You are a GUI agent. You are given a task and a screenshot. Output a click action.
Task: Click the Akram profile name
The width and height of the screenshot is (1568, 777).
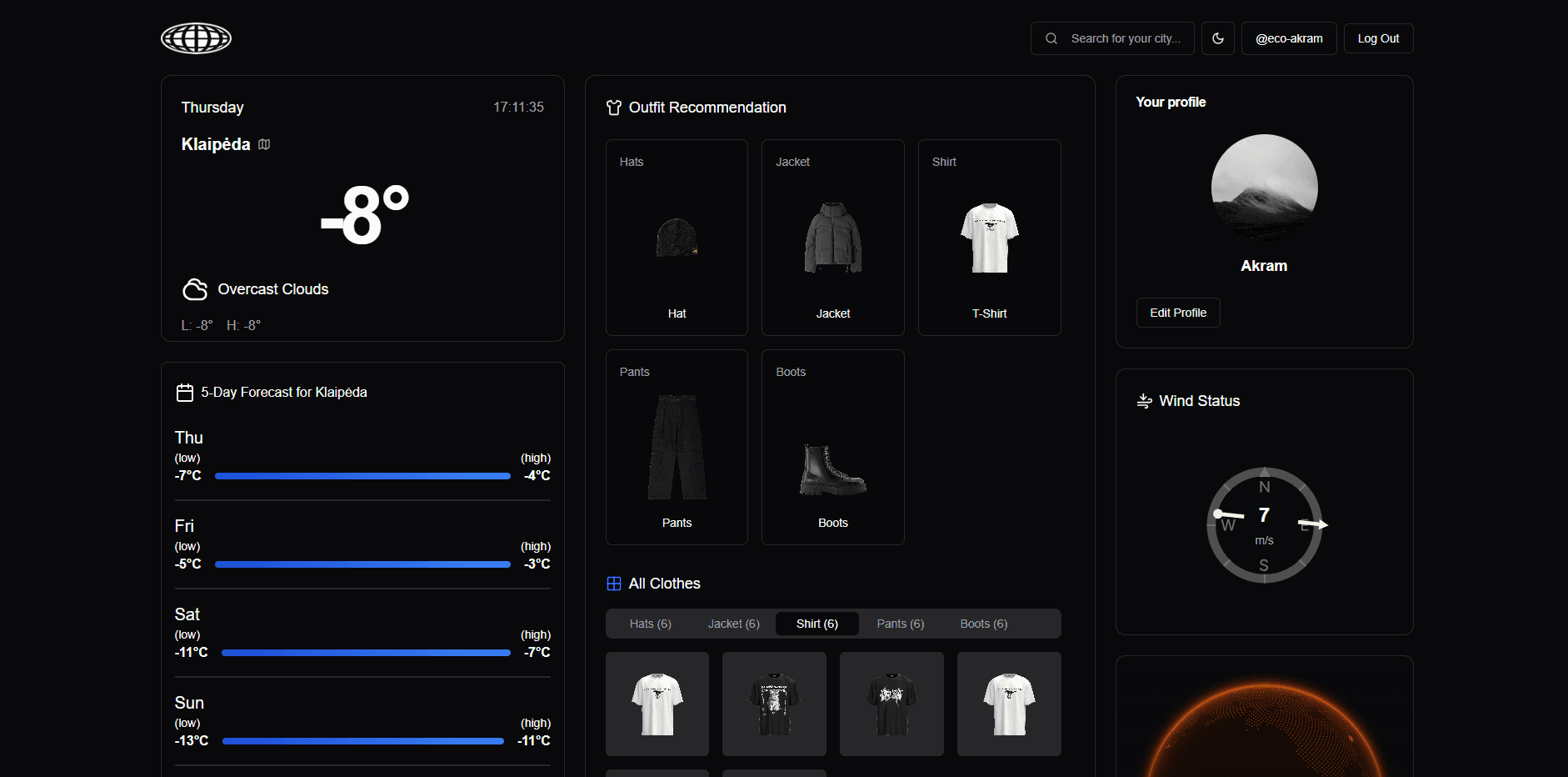1264,266
